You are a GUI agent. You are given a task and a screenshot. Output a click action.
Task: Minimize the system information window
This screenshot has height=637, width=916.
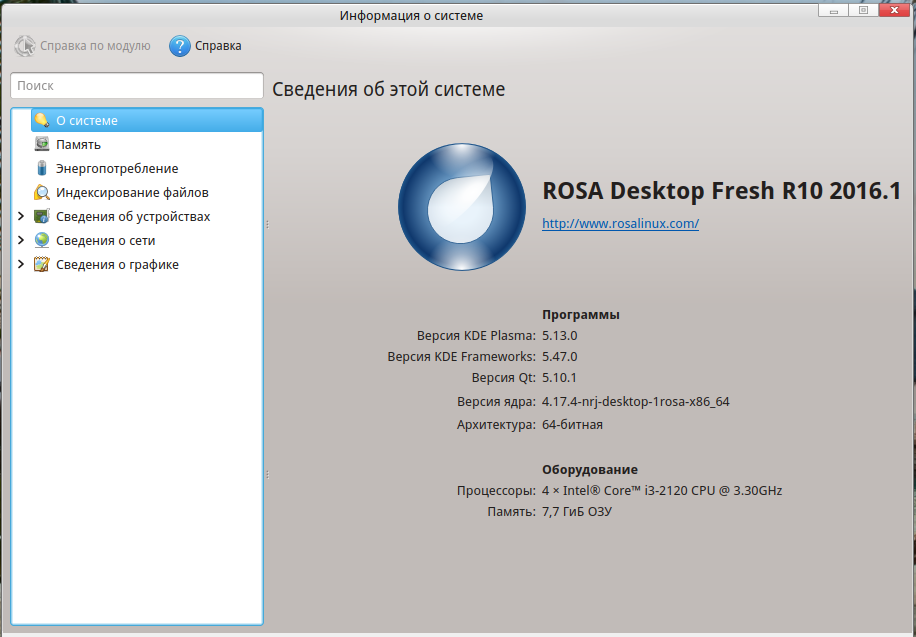(x=832, y=10)
